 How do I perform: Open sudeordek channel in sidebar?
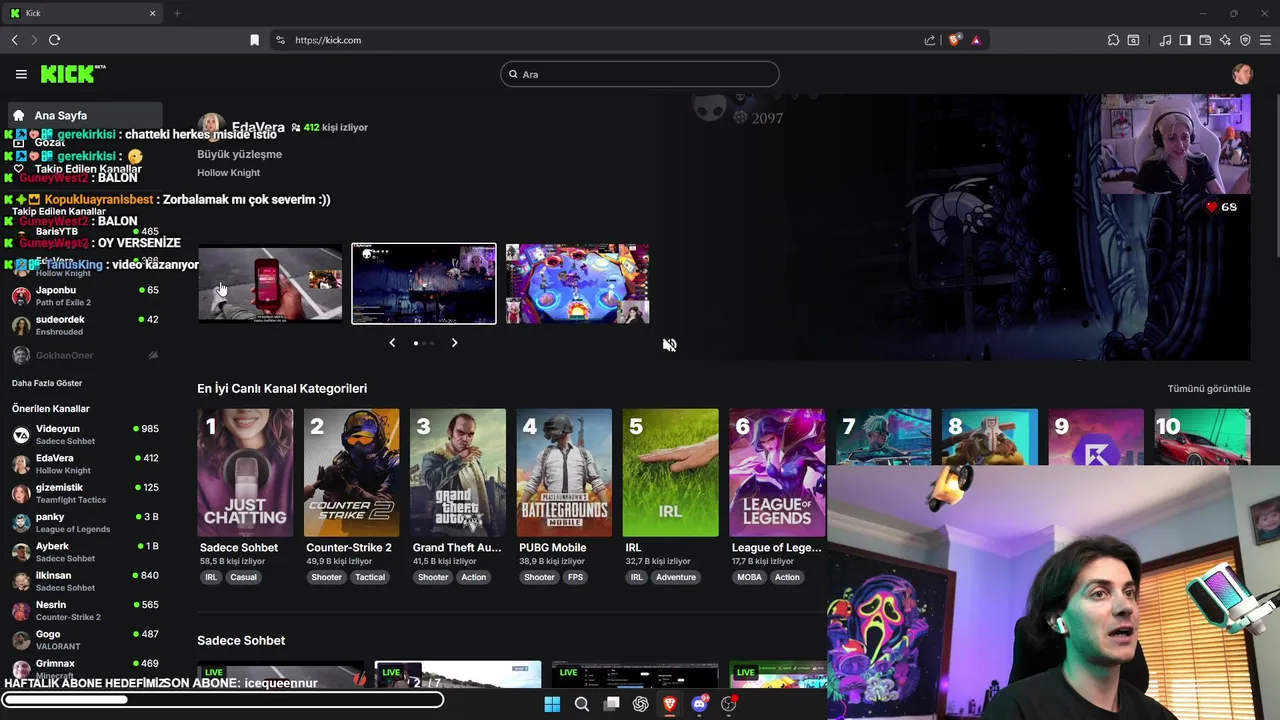[x=84, y=325]
